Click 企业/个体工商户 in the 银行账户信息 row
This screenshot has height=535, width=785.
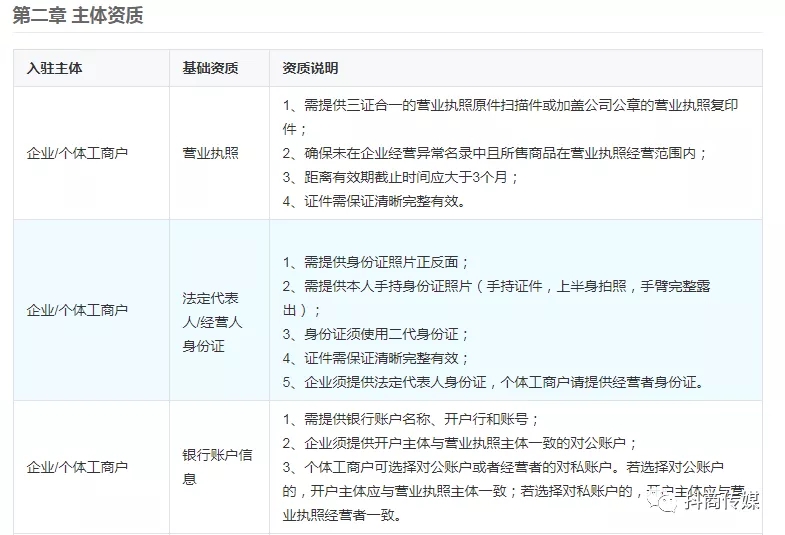pos(77,466)
